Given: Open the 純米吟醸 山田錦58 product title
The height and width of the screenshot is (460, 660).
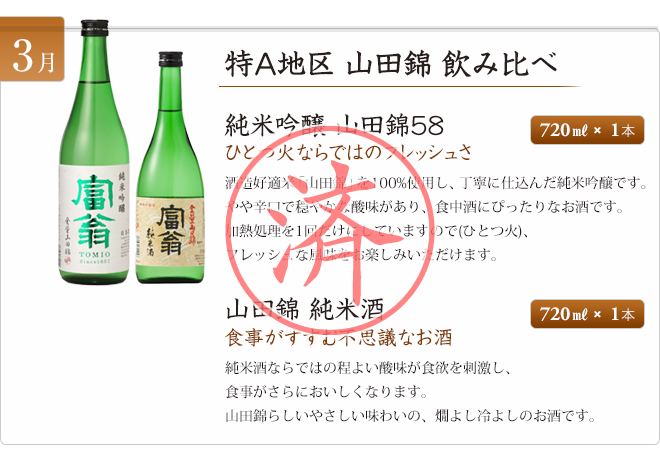Looking at the screenshot, I should pyautogui.click(x=335, y=125).
